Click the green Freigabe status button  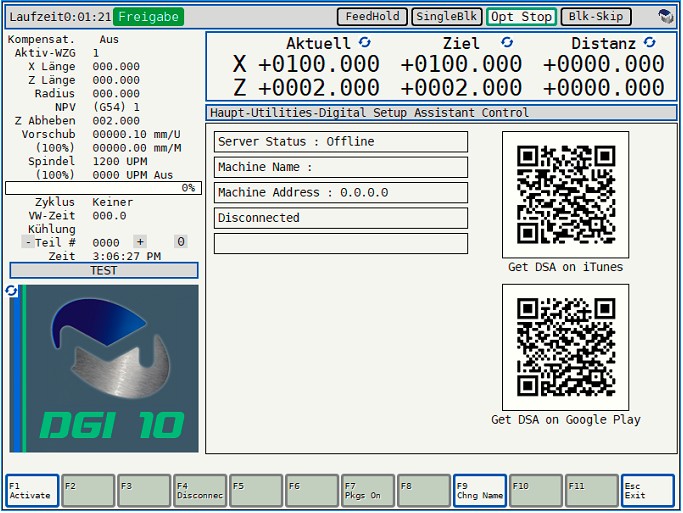[x=149, y=17]
